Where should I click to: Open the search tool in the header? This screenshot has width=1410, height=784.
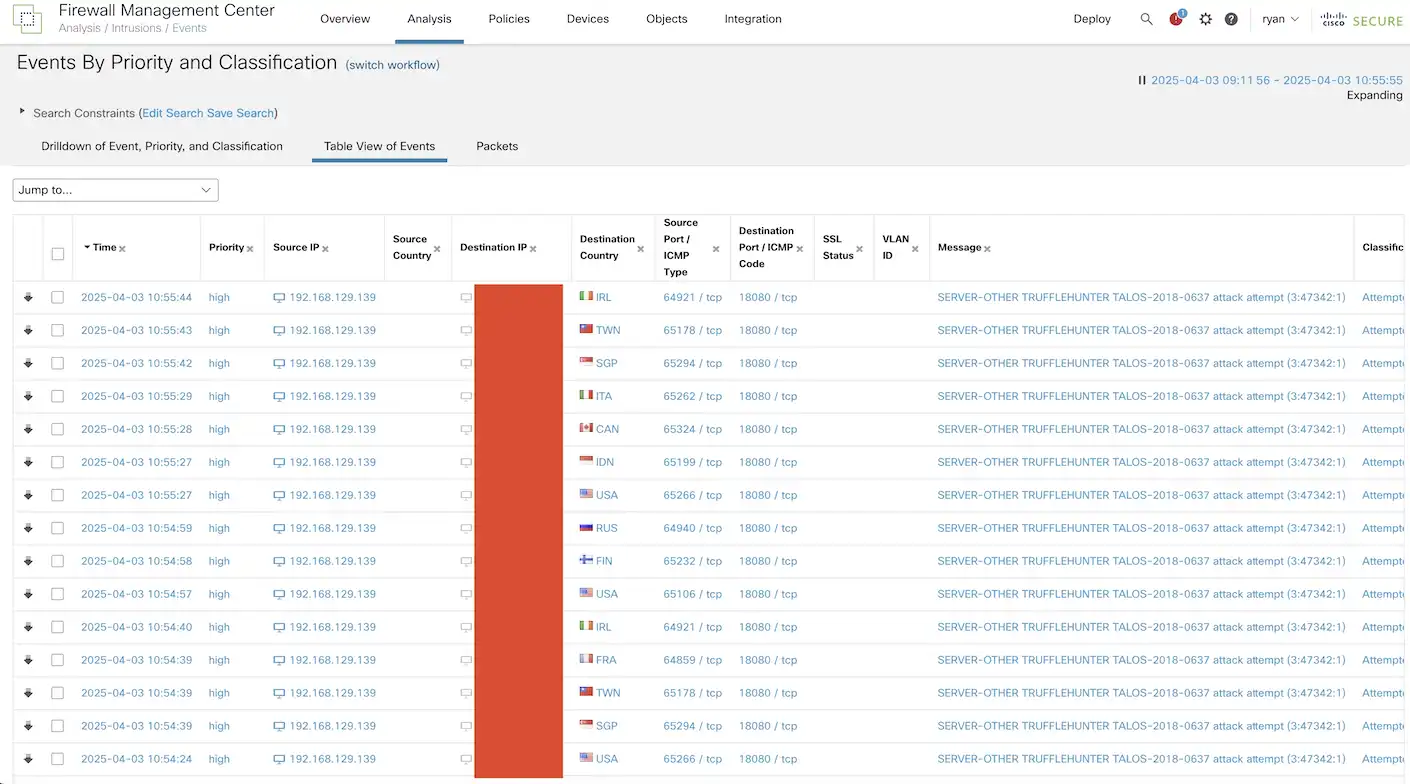point(1146,18)
